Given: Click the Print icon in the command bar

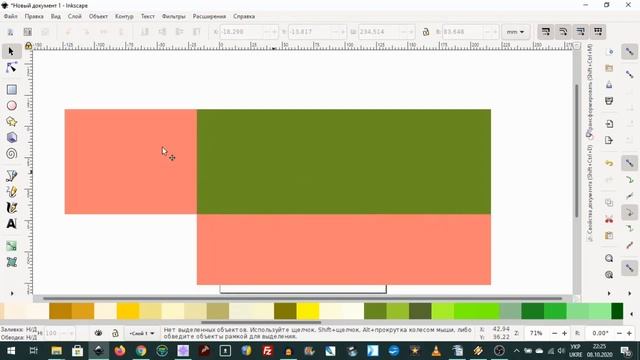Looking at the screenshot, I should point(609,101).
